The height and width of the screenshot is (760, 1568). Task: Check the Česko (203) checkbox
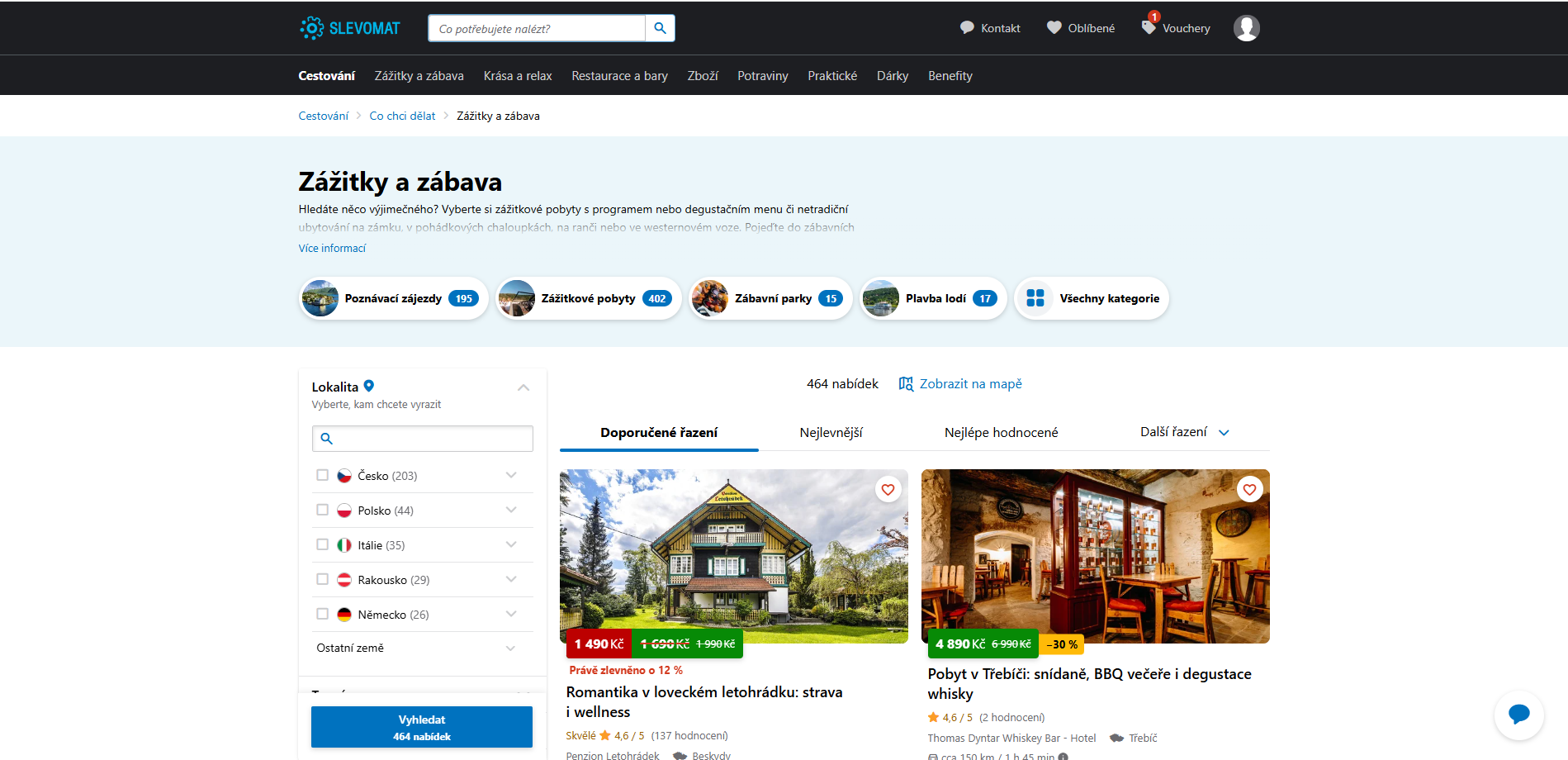point(323,475)
